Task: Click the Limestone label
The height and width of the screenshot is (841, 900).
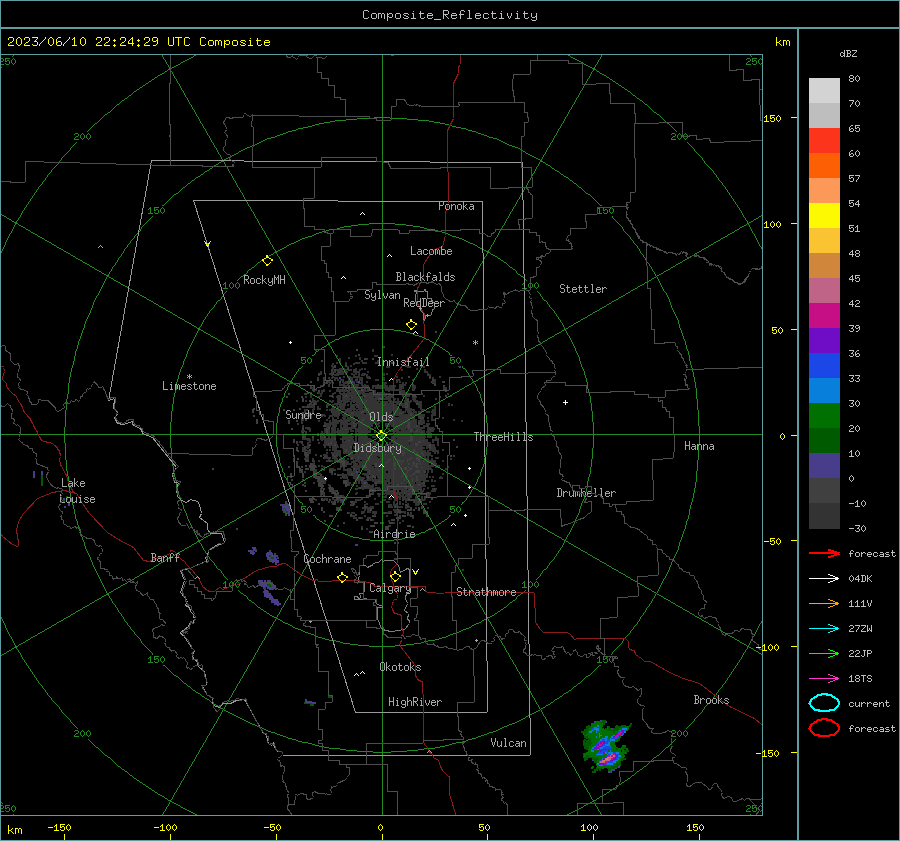Action: pos(189,386)
